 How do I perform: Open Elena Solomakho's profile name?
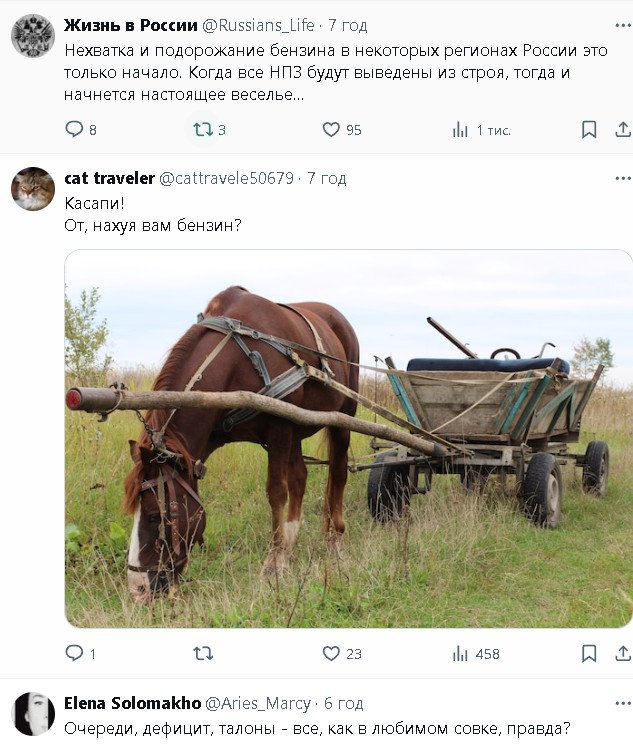[x=133, y=704]
